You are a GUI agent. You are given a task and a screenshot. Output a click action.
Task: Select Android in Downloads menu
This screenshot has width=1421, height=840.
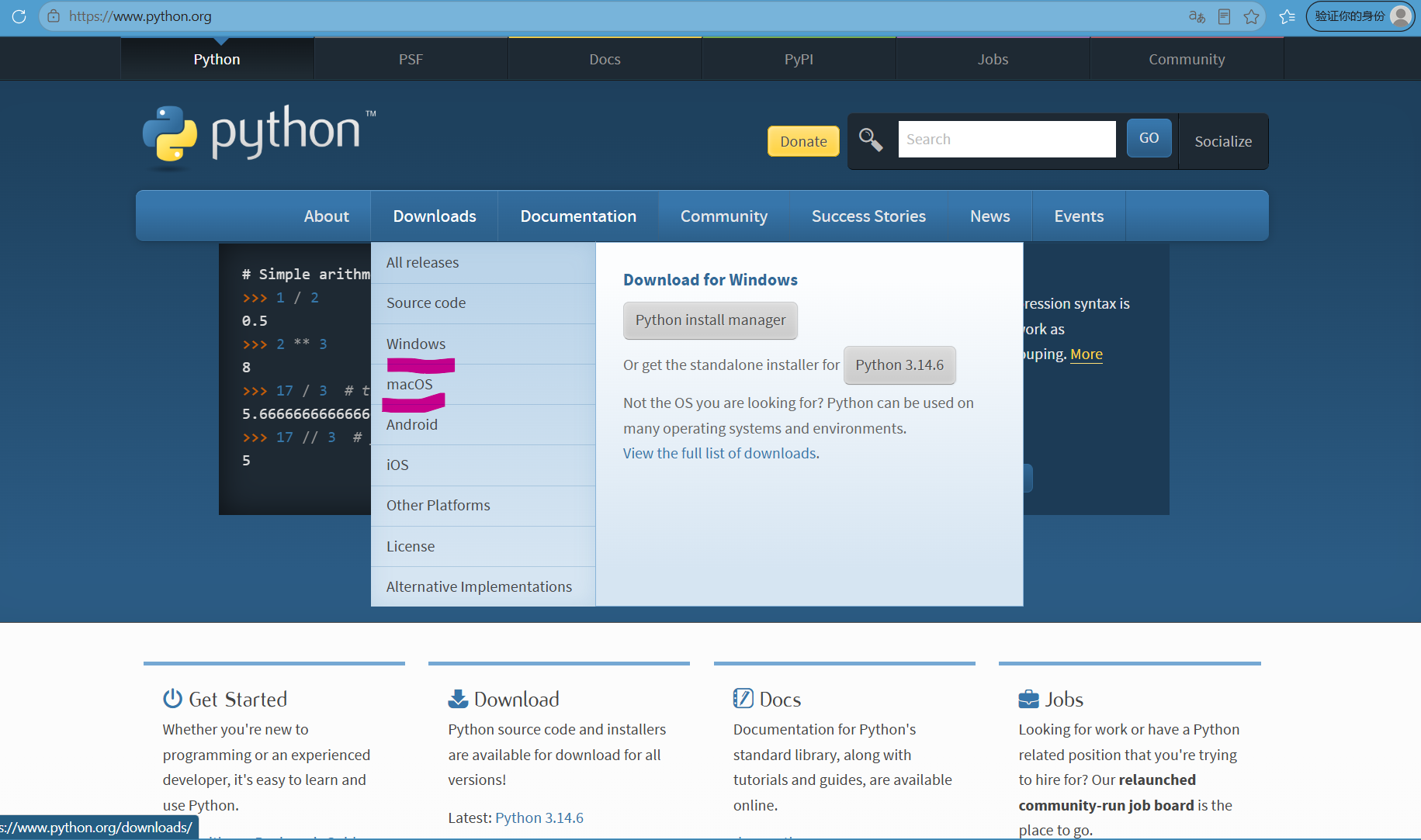[x=483, y=425]
